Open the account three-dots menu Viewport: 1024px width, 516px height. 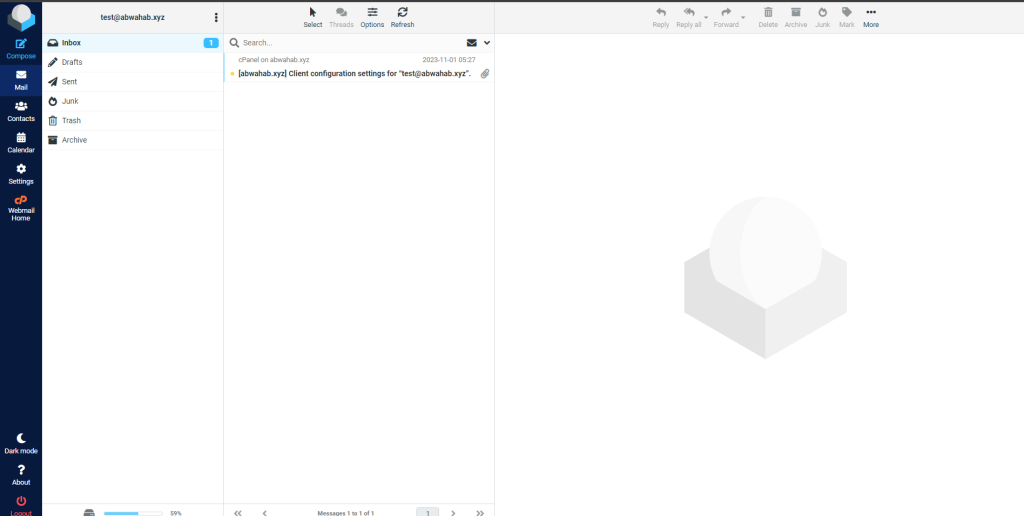pyautogui.click(x=216, y=17)
